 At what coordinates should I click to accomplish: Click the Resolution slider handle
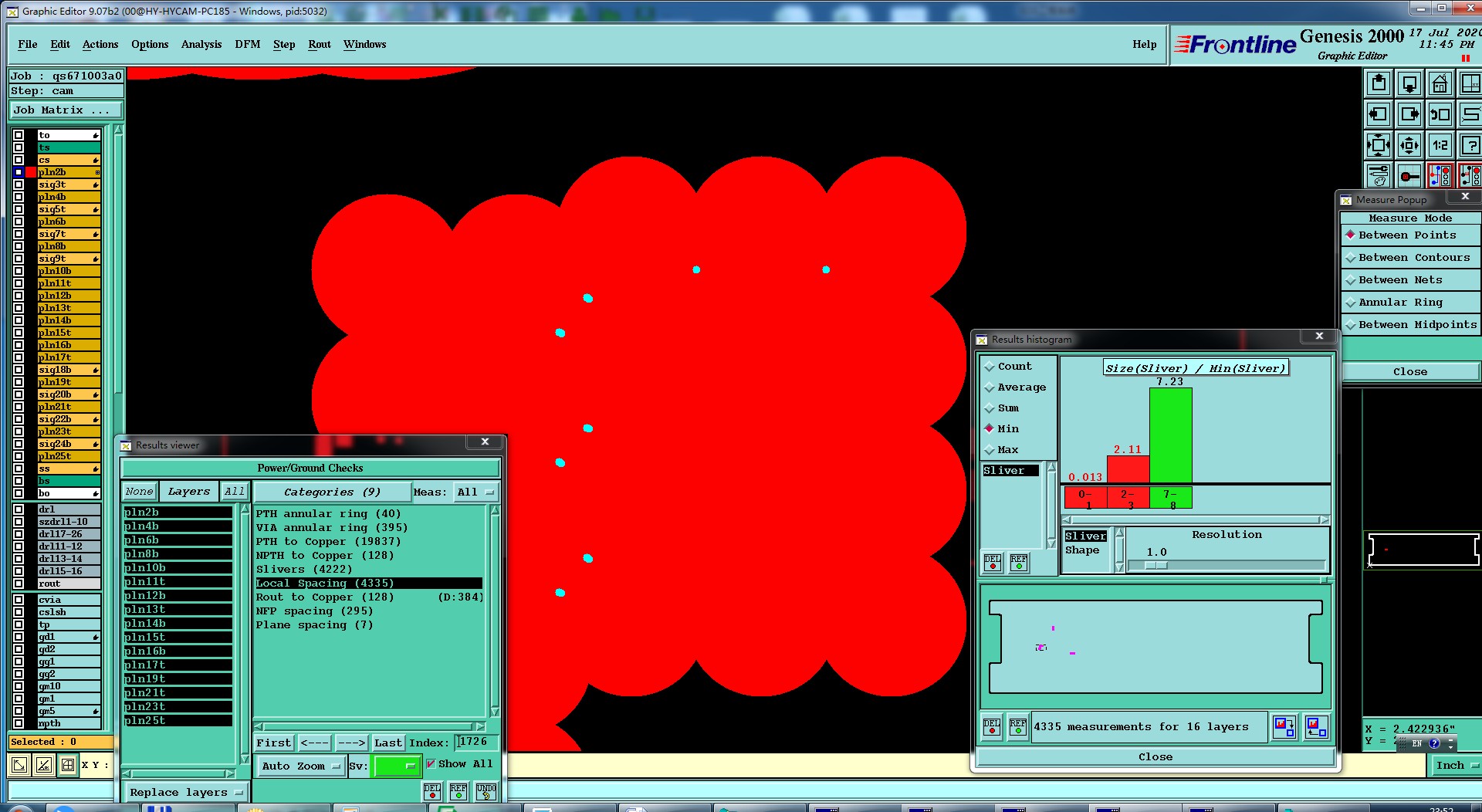[1155, 565]
